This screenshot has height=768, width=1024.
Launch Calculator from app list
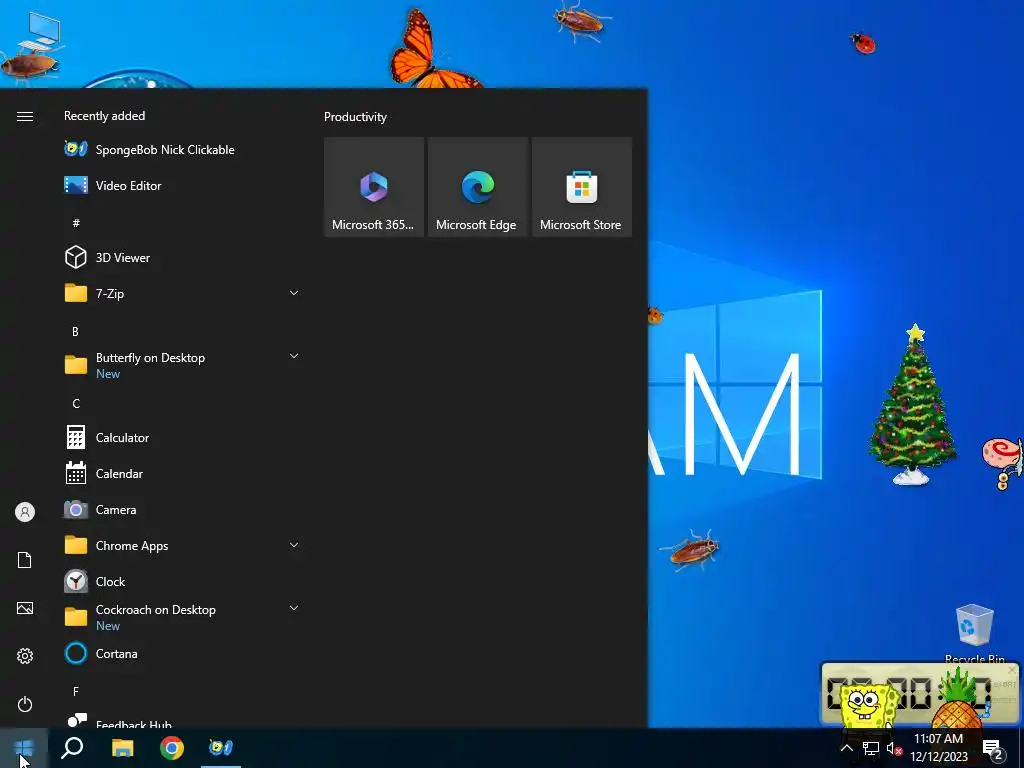182,438
